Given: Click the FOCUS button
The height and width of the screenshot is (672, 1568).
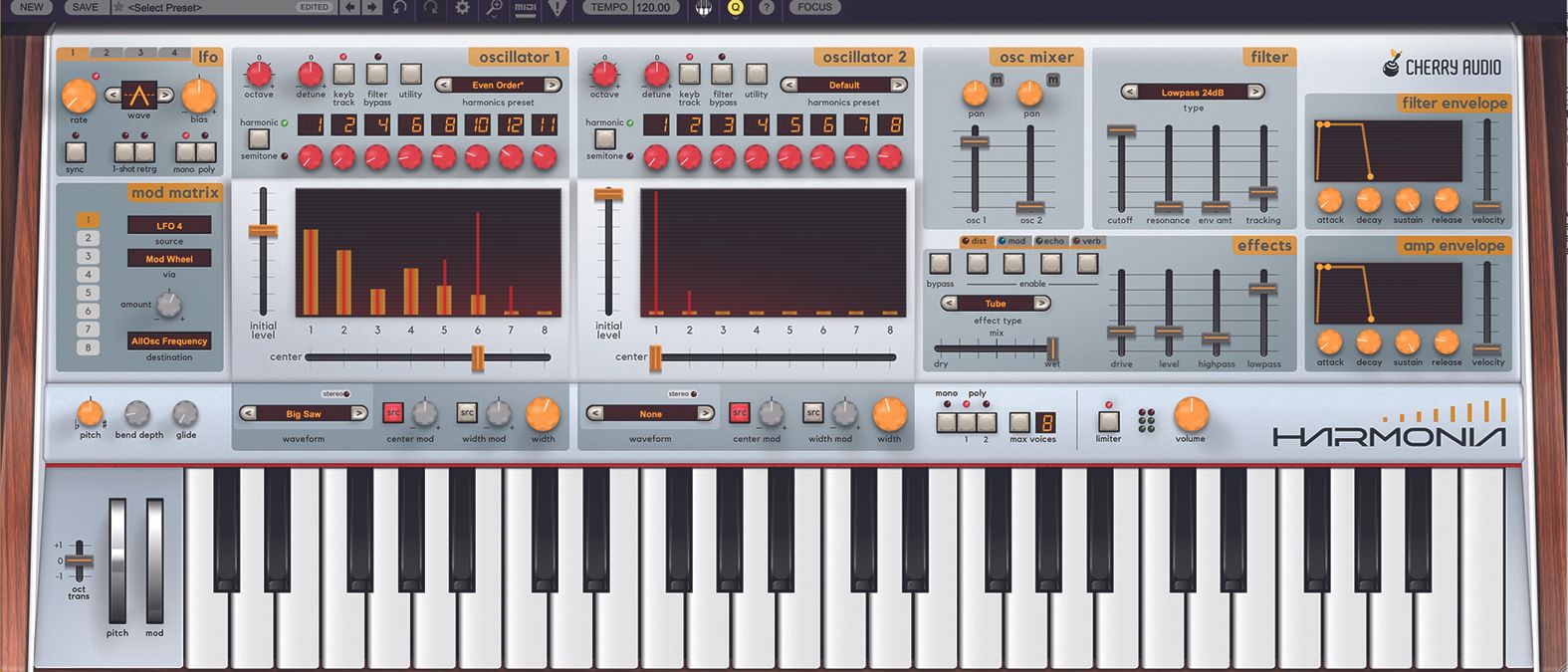Looking at the screenshot, I should 814,7.
